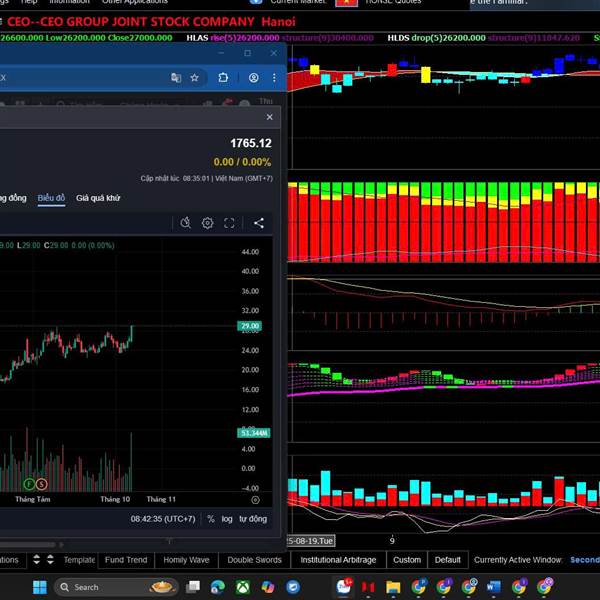Open the red trading app icon on taskbar

(368, 587)
